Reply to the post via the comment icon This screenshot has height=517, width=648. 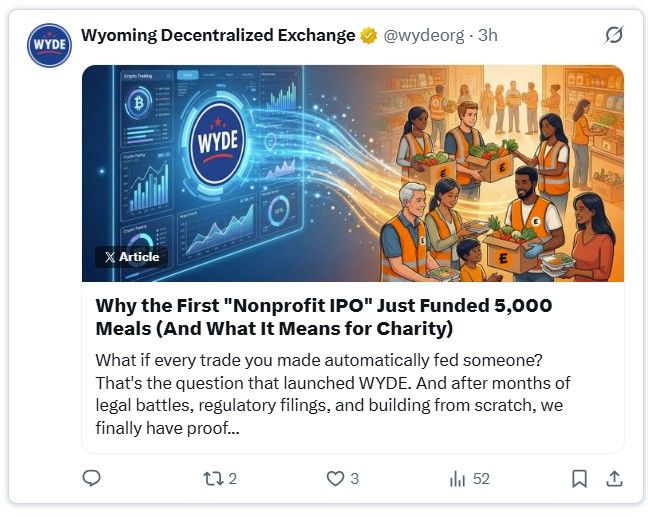pyautogui.click(x=92, y=479)
